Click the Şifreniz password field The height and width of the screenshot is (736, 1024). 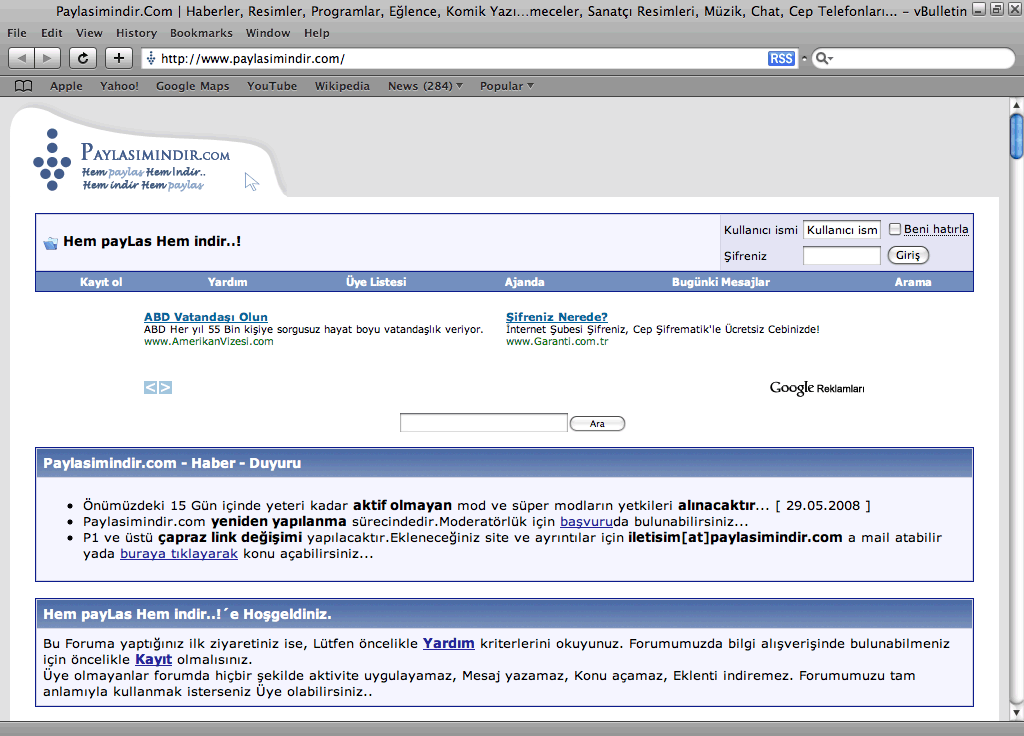pyautogui.click(x=842, y=255)
